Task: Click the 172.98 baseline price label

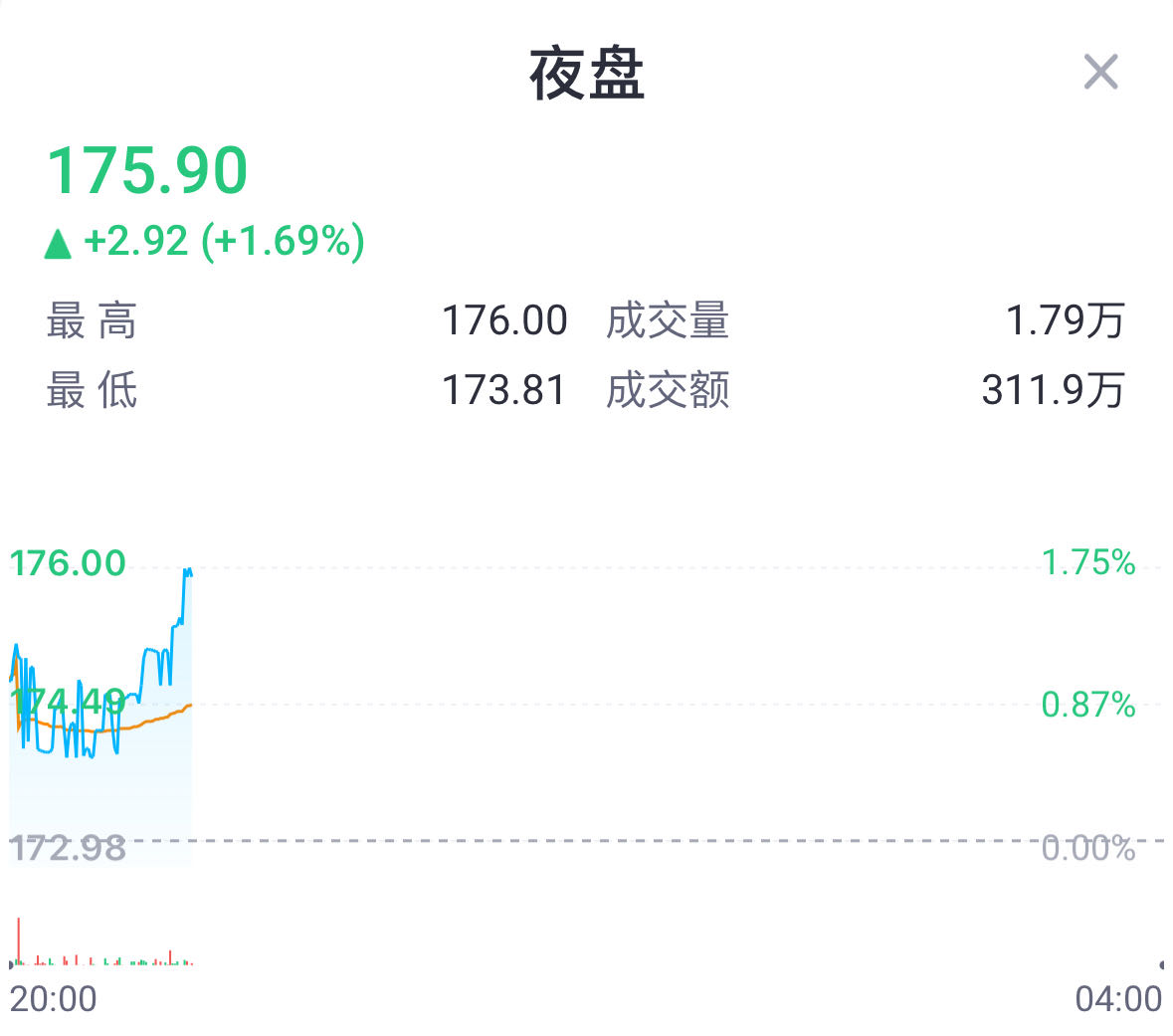Action: click(68, 848)
